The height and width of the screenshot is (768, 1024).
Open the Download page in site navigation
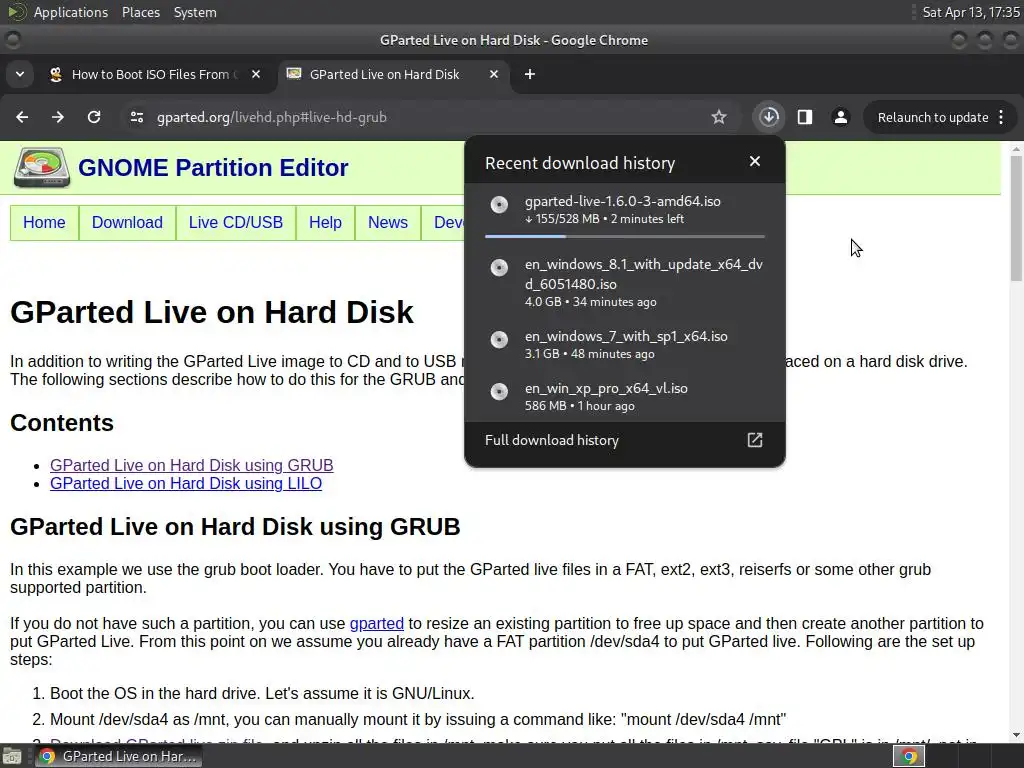pos(127,223)
